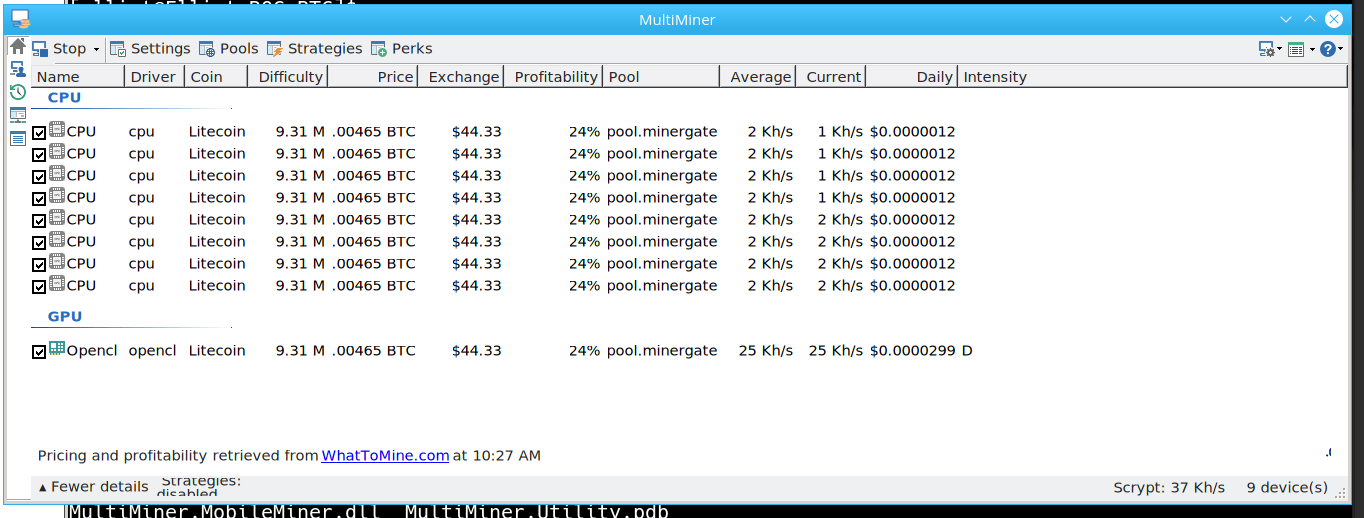
Task: Click the chip icon of first CPU row
Action: tap(57, 130)
